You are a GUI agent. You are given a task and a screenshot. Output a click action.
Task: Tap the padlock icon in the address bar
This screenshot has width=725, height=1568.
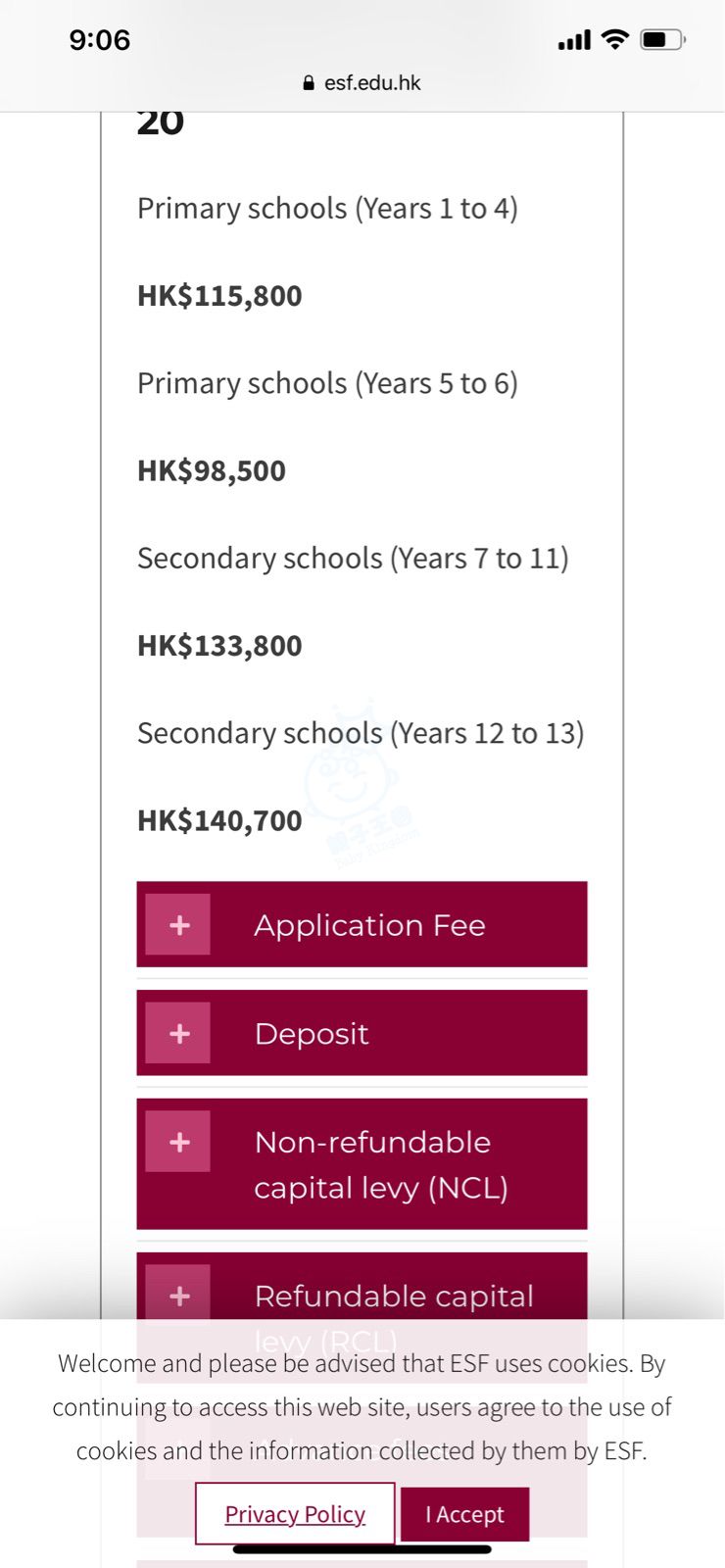(x=310, y=83)
